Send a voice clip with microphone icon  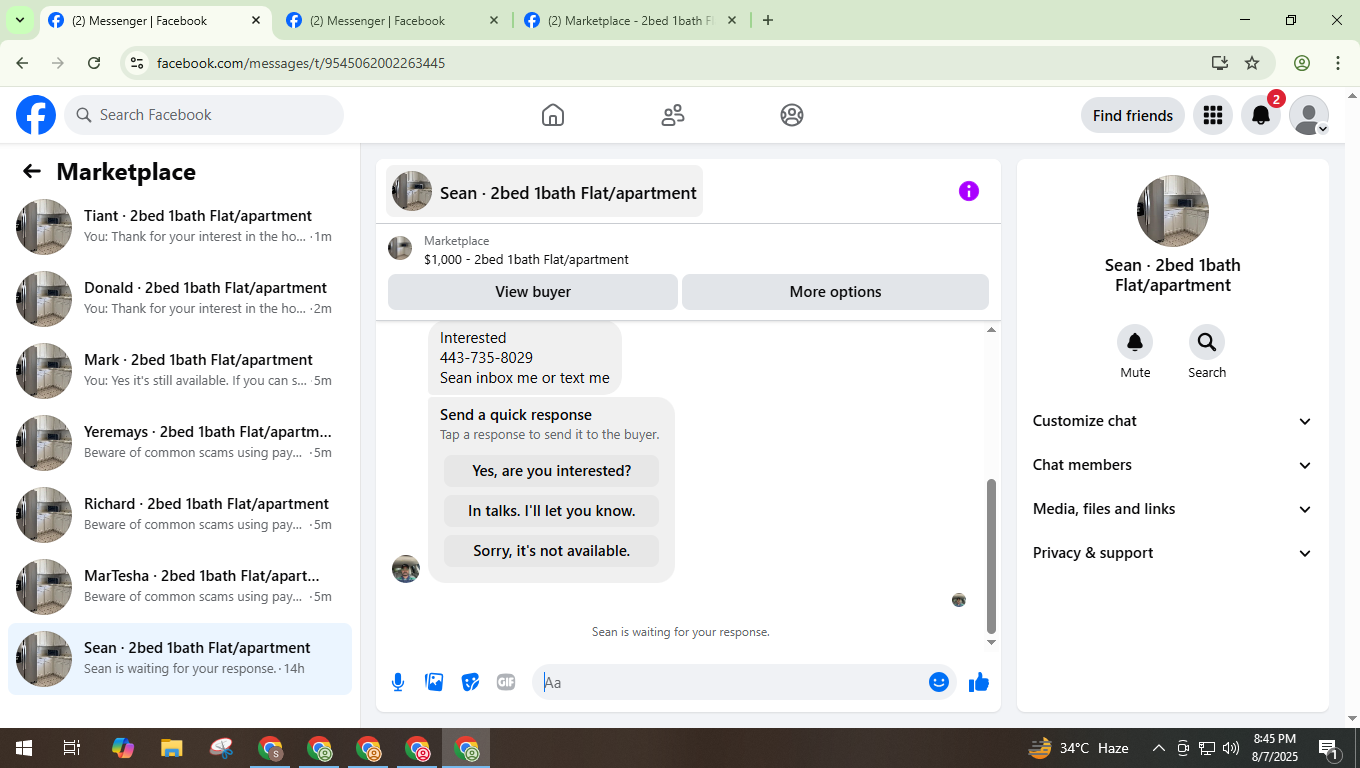[x=398, y=682]
